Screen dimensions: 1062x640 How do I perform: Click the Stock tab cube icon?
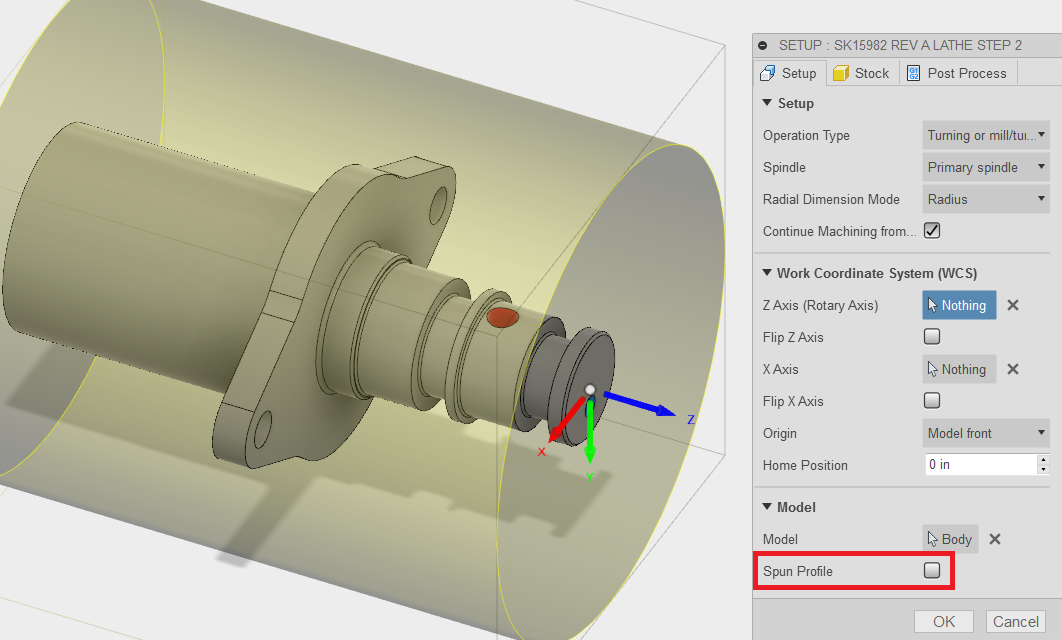[841, 72]
